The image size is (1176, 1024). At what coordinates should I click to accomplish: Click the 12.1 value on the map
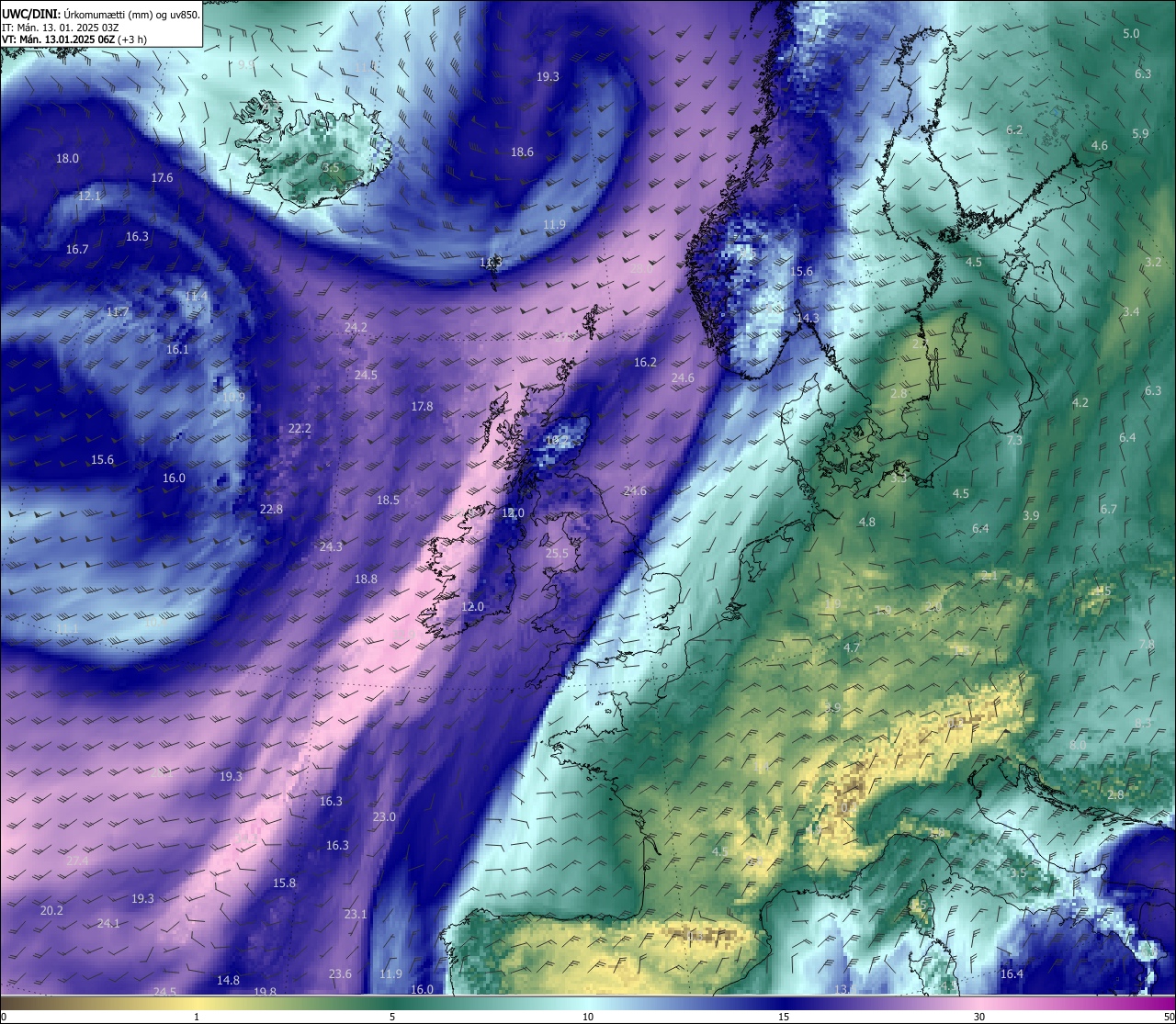89,197
